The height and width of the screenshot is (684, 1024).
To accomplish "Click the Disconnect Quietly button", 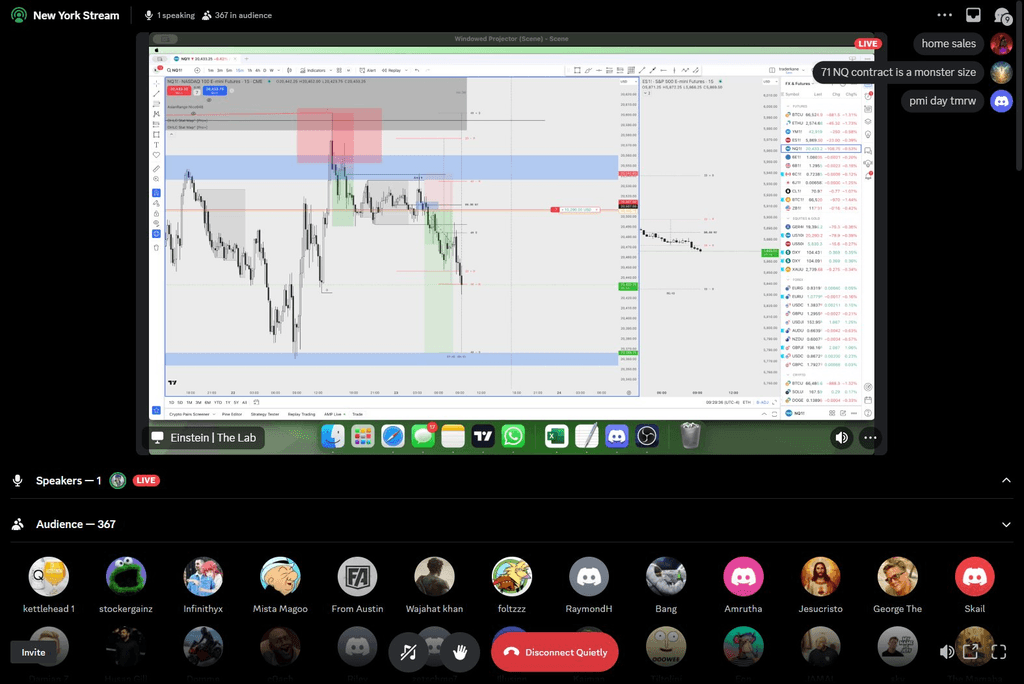I will (x=555, y=651).
